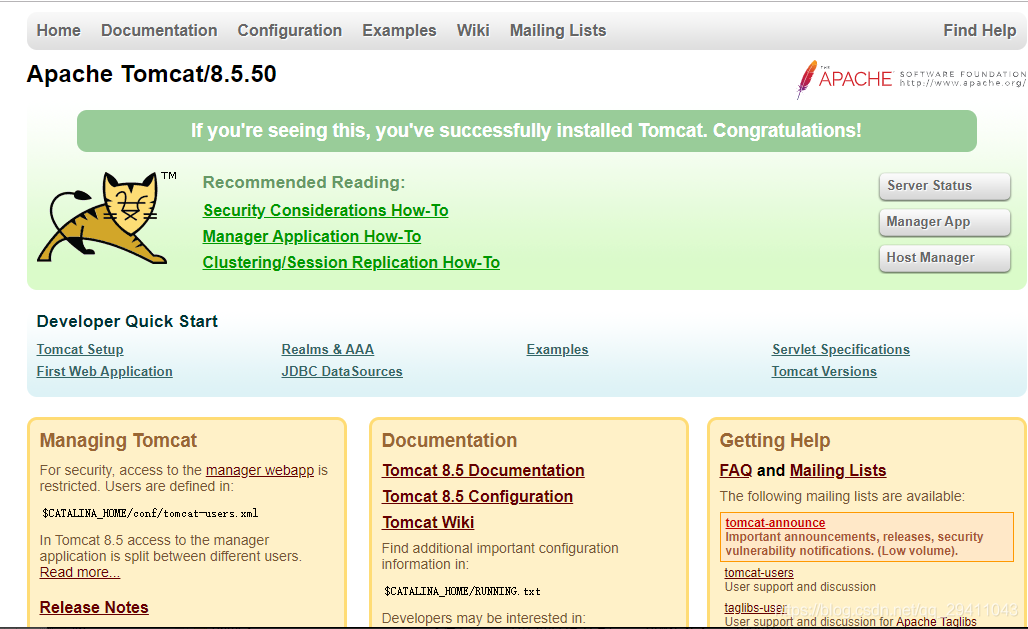Click the green congratulations banner text
The height and width of the screenshot is (629, 1028).
click(526, 131)
